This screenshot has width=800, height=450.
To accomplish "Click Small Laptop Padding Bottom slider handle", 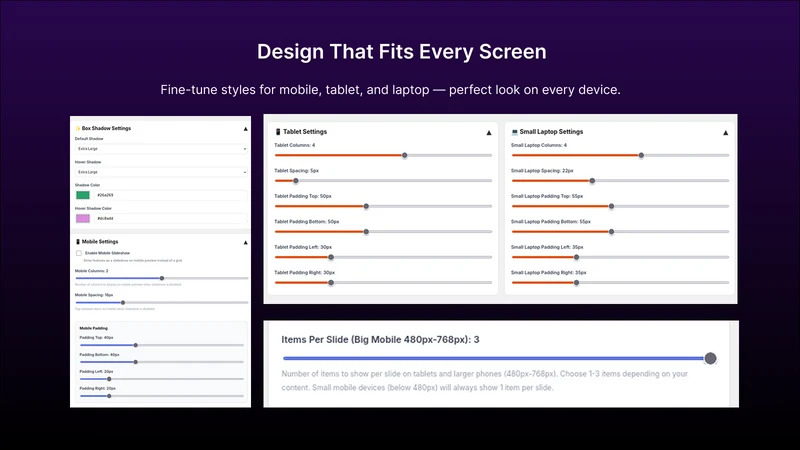I will 611,232.
